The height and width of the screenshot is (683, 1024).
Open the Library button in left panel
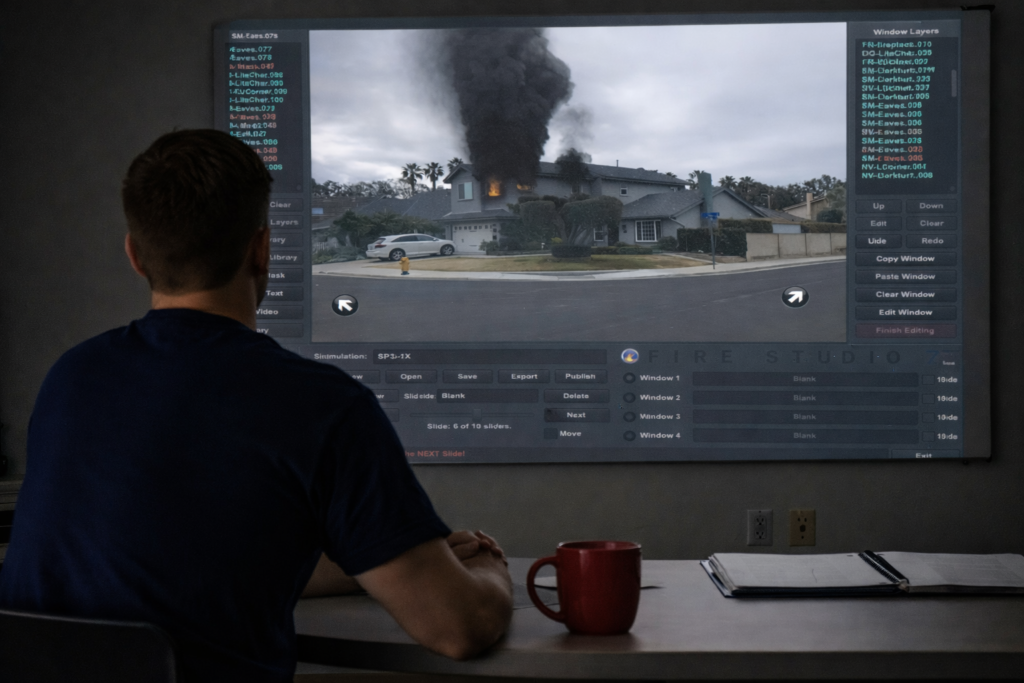(x=285, y=258)
